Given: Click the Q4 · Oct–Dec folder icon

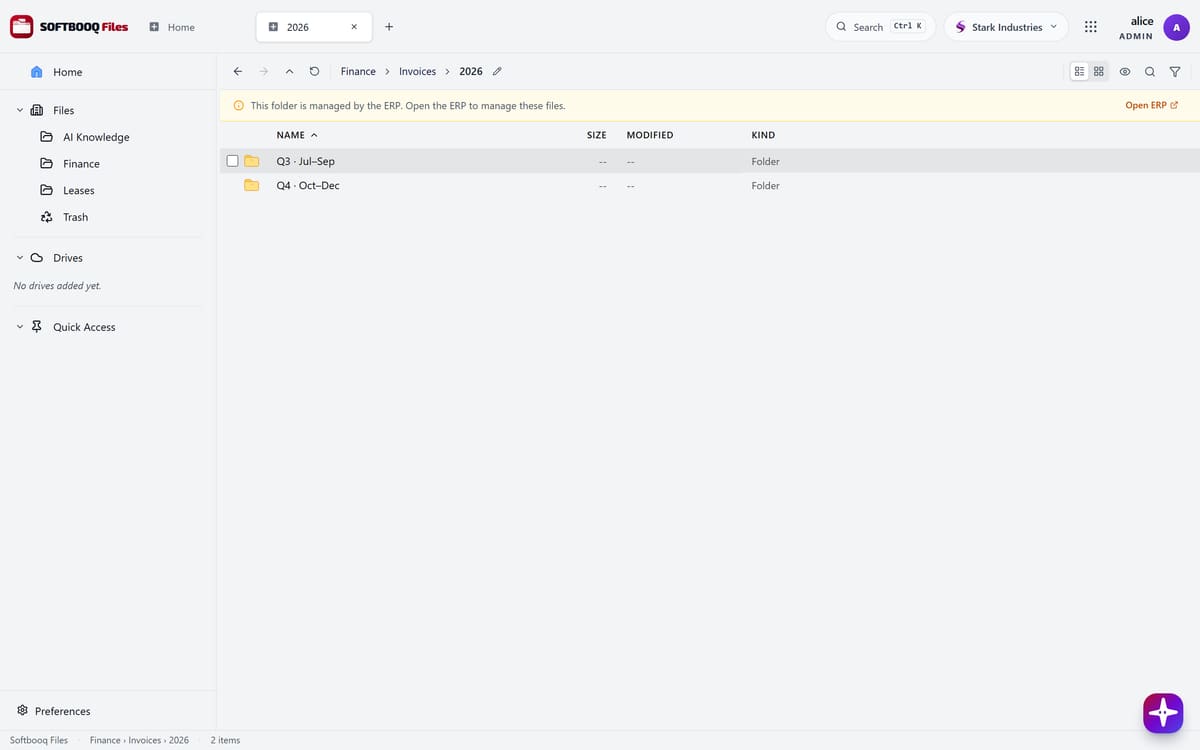Looking at the screenshot, I should [252, 185].
